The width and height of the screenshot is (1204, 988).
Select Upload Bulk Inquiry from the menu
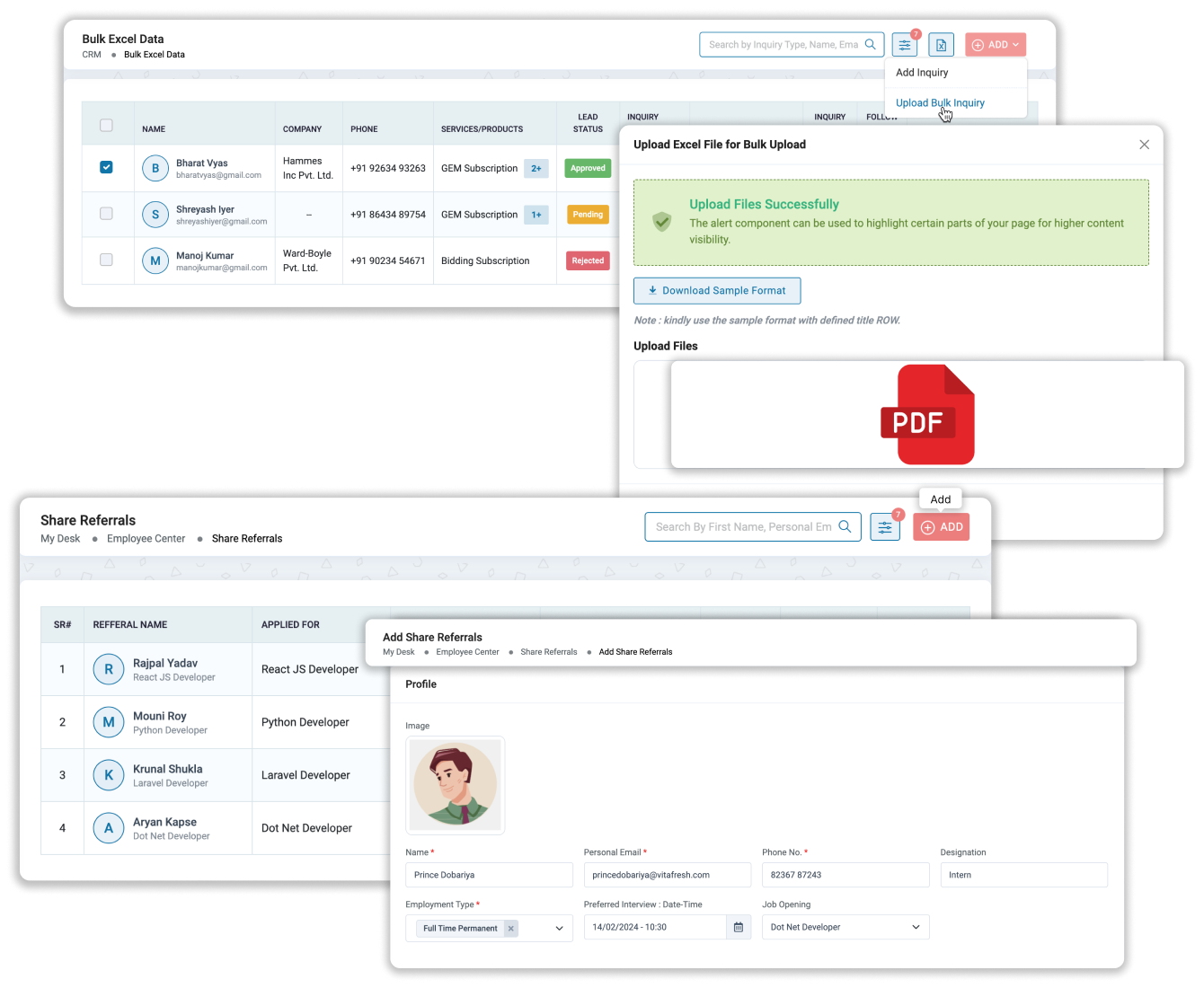pyautogui.click(x=938, y=102)
